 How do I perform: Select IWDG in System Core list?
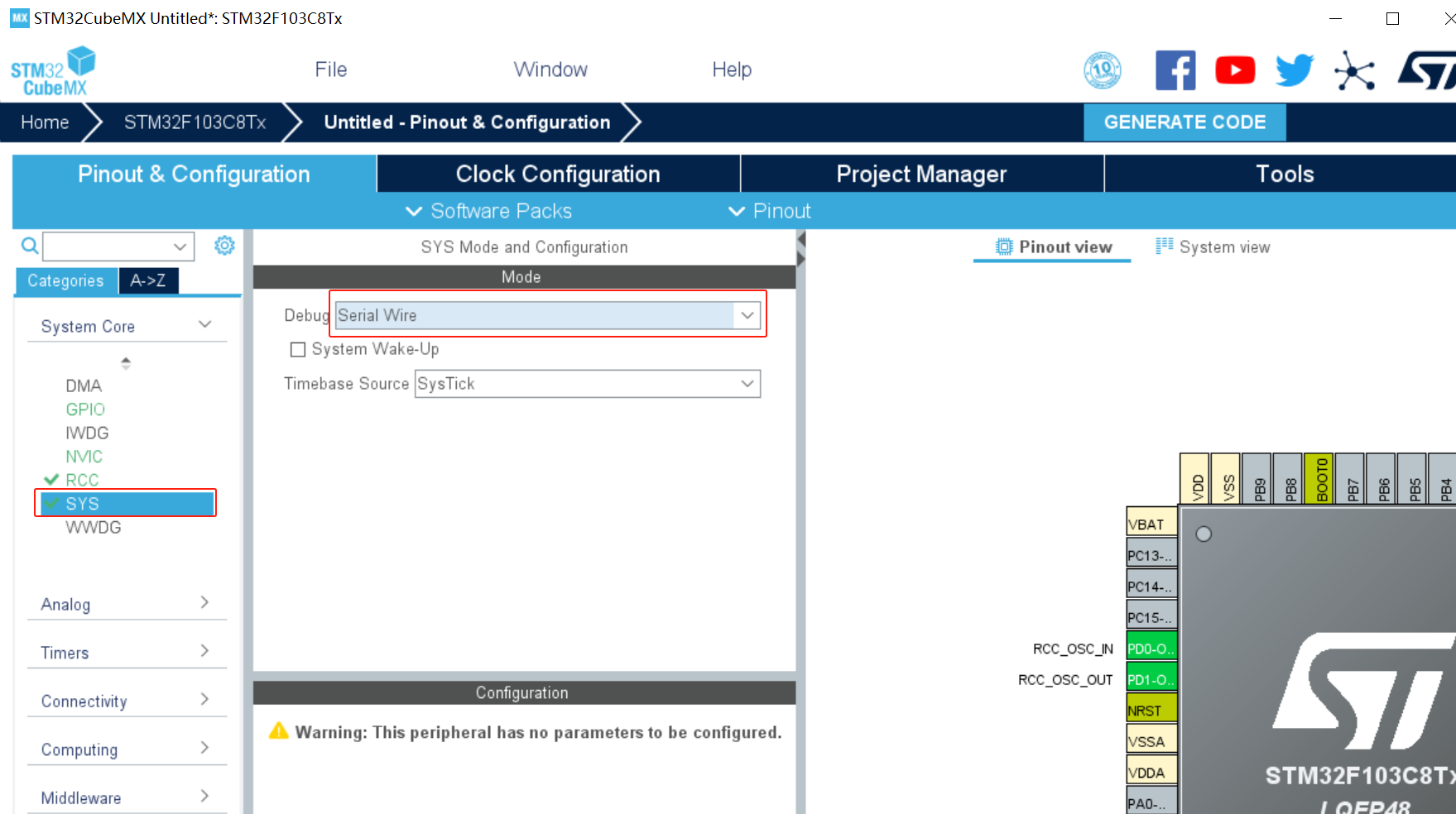(87, 433)
